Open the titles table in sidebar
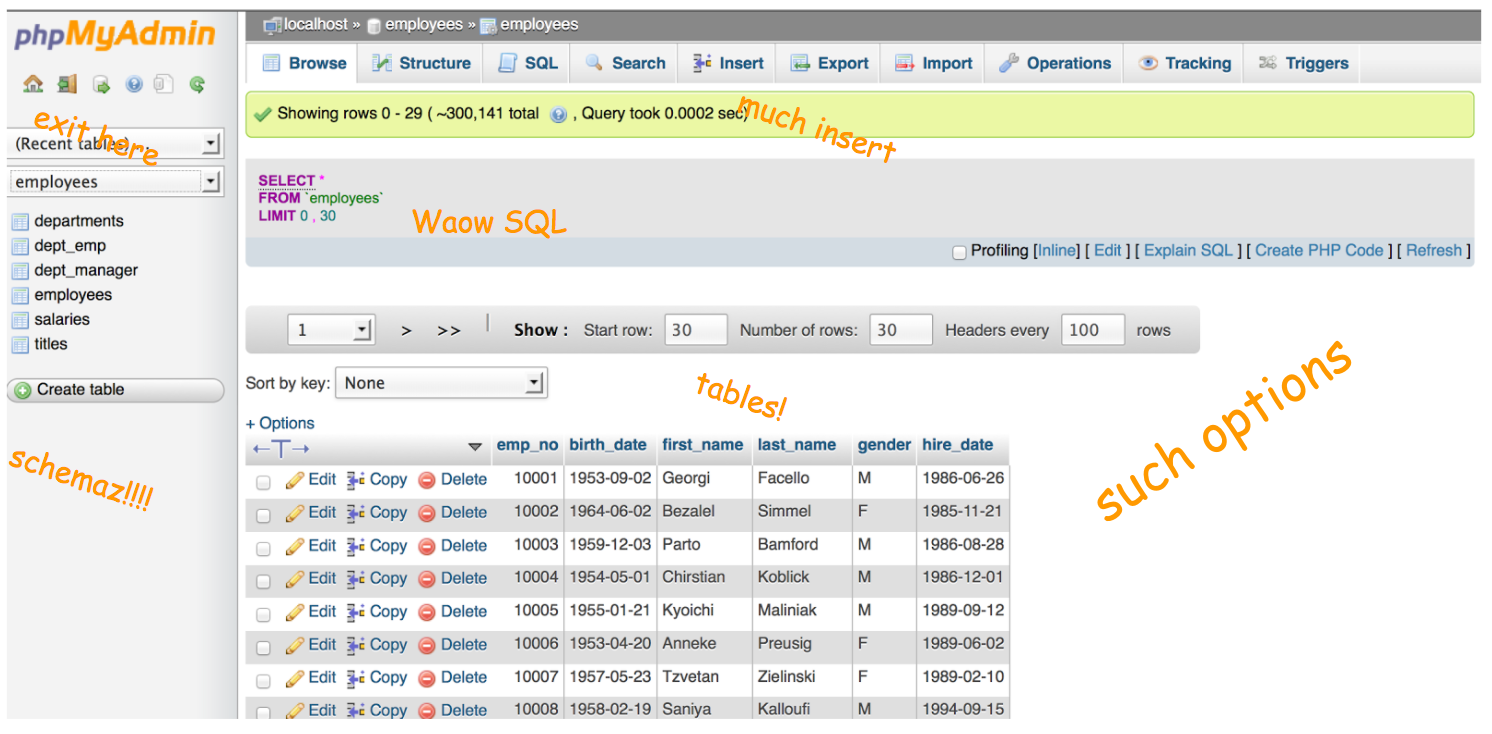The height and width of the screenshot is (734, 1492). pyautogui.click(x=51, y=344)
